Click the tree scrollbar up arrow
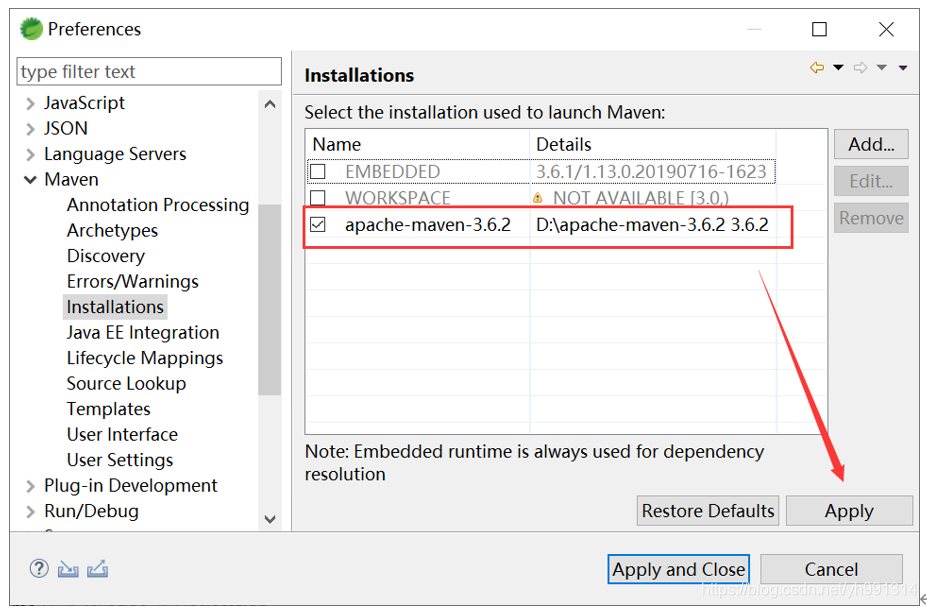The height and width of the screenshot is (608, 927). tap(270, 105)
